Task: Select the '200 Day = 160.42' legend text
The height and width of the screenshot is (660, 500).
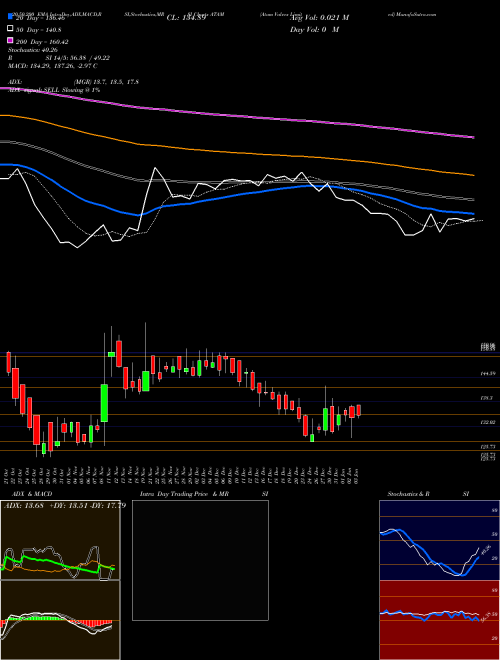Action: click(x=42, y=42)
